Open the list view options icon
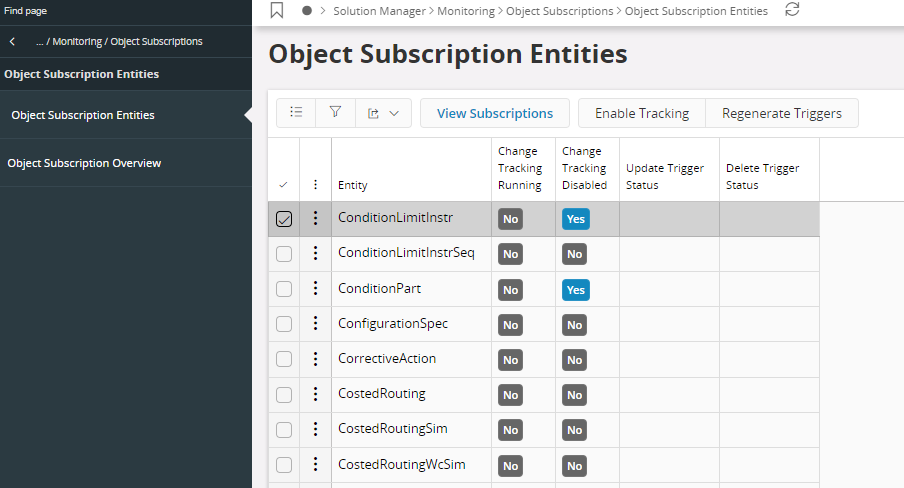Image resolution: width=904 pixels, height=488 pixels. [296, 113]
